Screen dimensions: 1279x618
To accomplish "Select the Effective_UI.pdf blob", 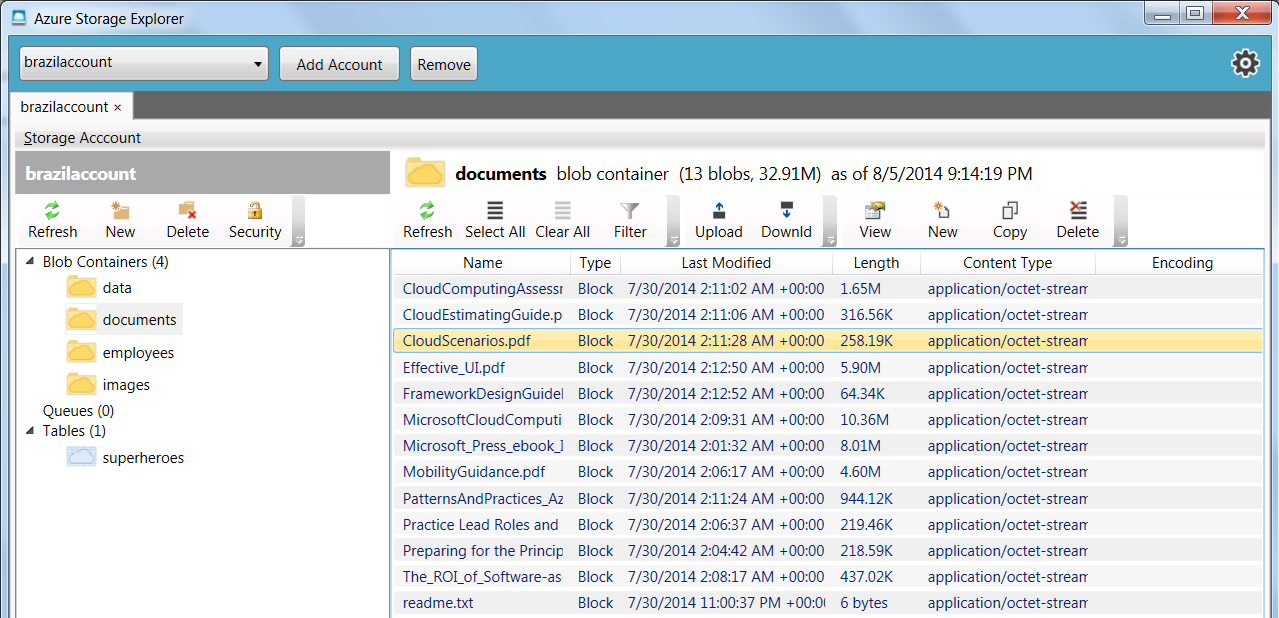I will (828, 367).
